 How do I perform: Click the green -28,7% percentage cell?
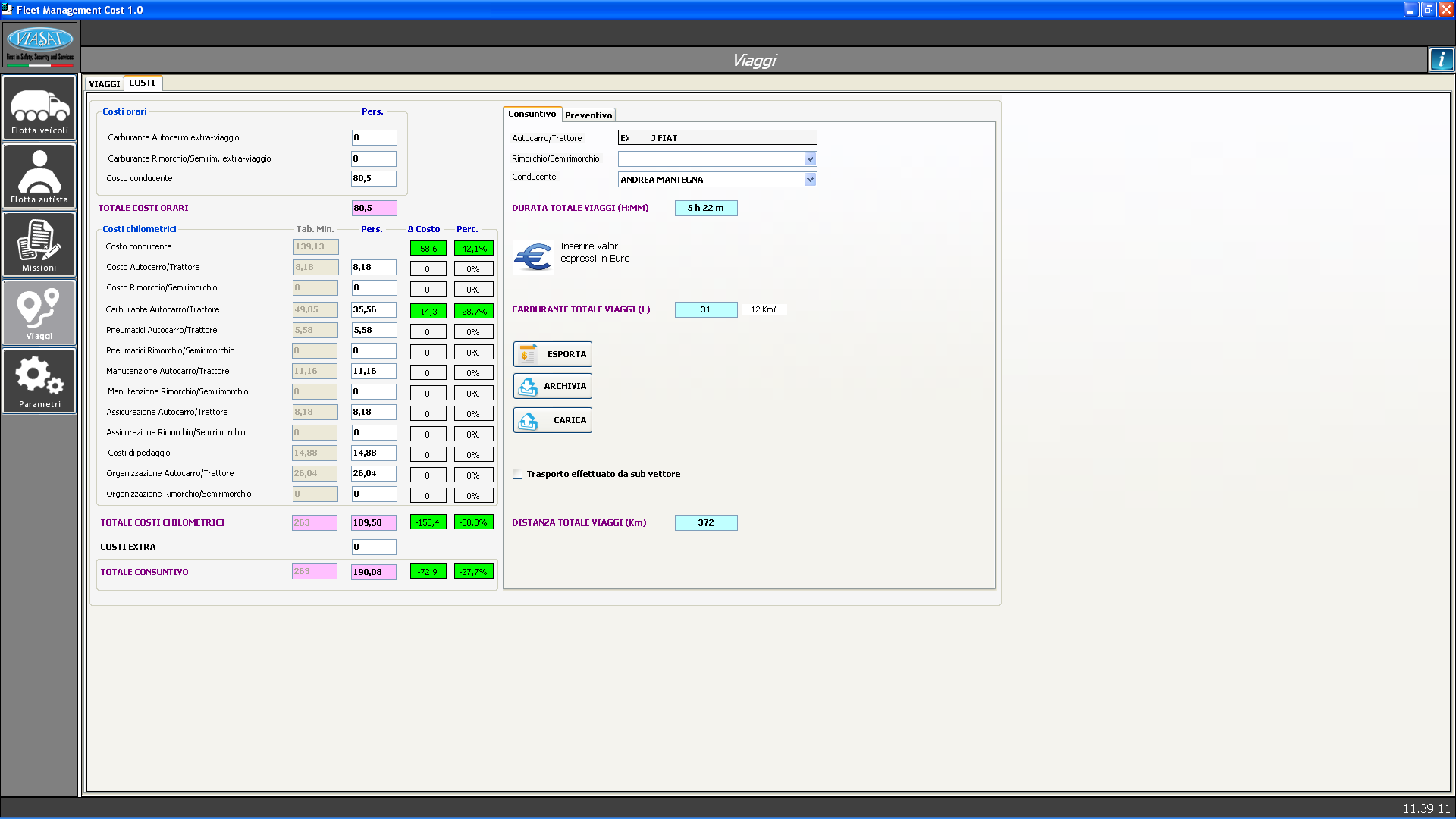pyautogui.click(x=473, y=311)
